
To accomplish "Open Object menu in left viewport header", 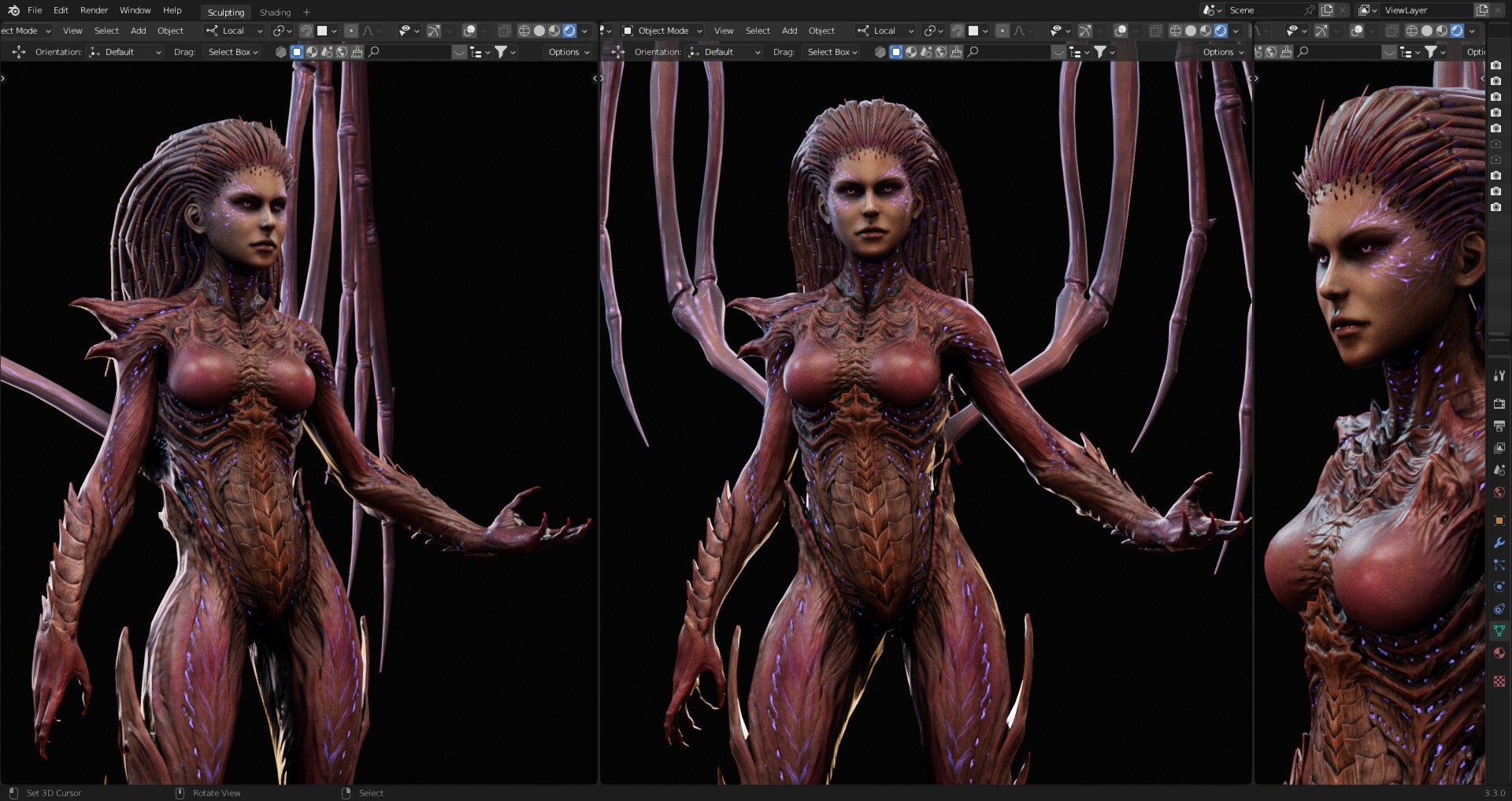I will point(171,31).
